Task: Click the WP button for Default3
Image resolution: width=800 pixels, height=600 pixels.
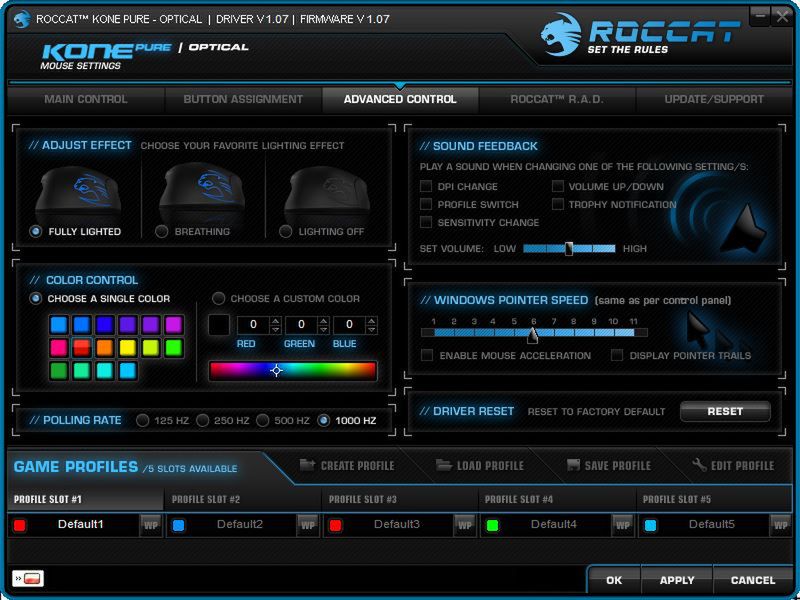Action: (465, 525)
